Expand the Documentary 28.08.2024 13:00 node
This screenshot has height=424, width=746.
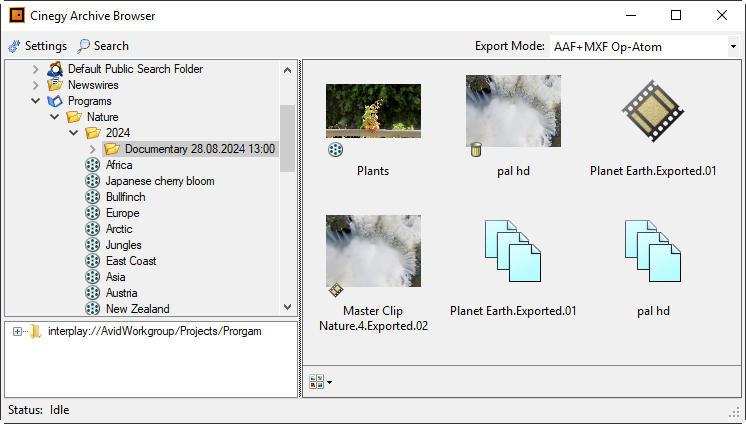point(93,149)
